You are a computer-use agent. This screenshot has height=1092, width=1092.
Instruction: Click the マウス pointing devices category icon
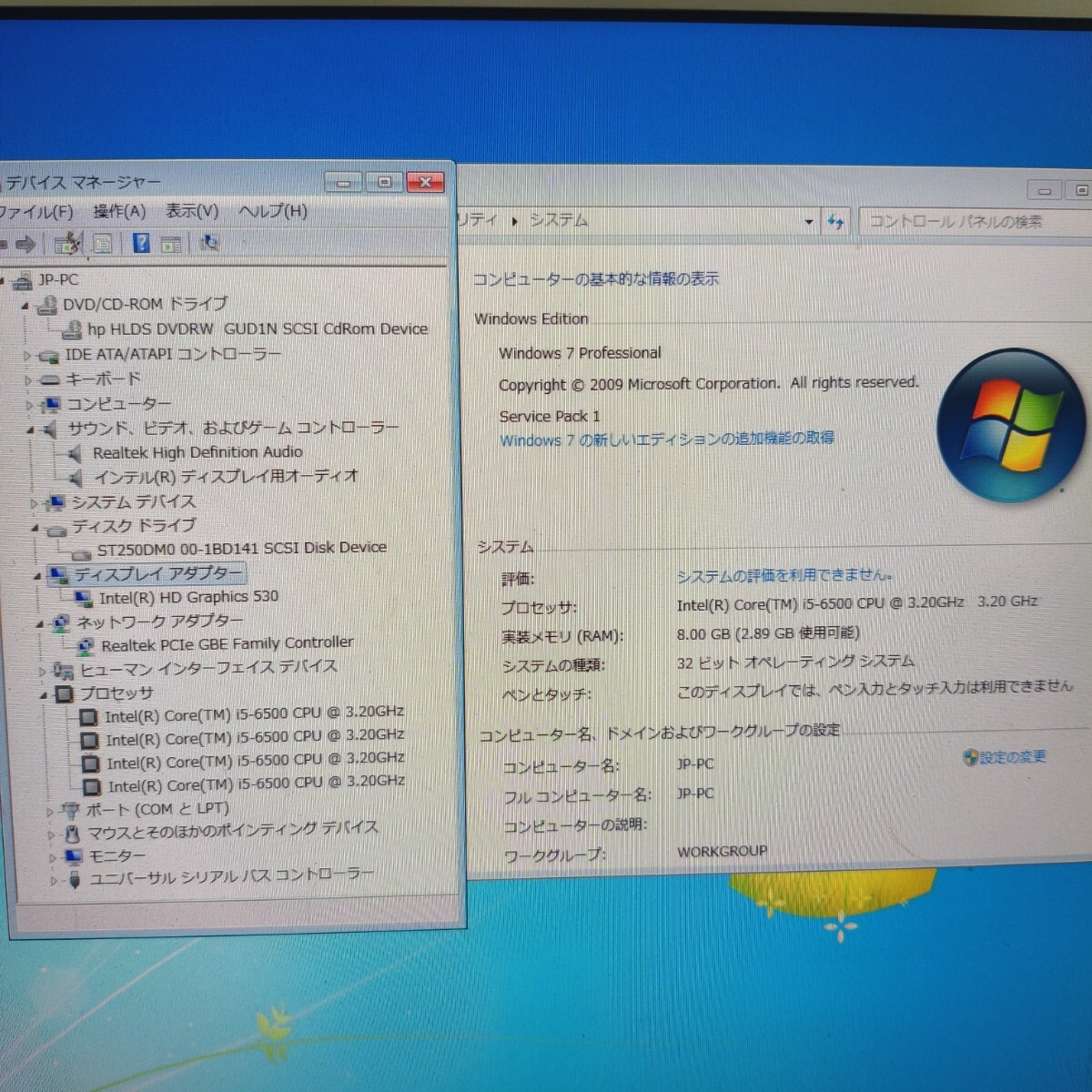(x=73, y=833)
